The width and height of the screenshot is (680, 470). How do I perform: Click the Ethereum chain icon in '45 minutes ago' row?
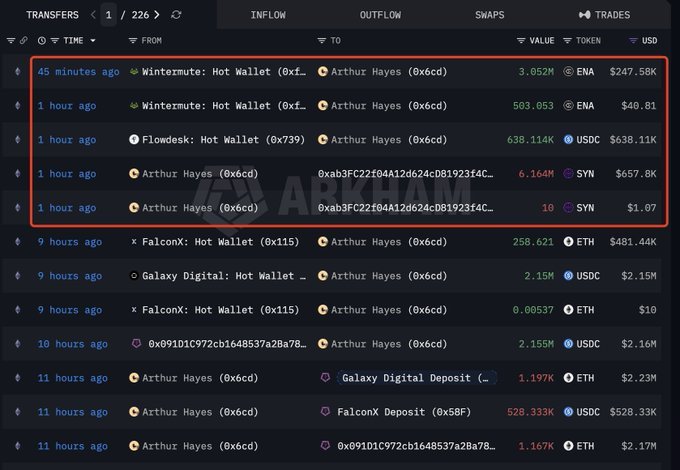coord(17,72)
